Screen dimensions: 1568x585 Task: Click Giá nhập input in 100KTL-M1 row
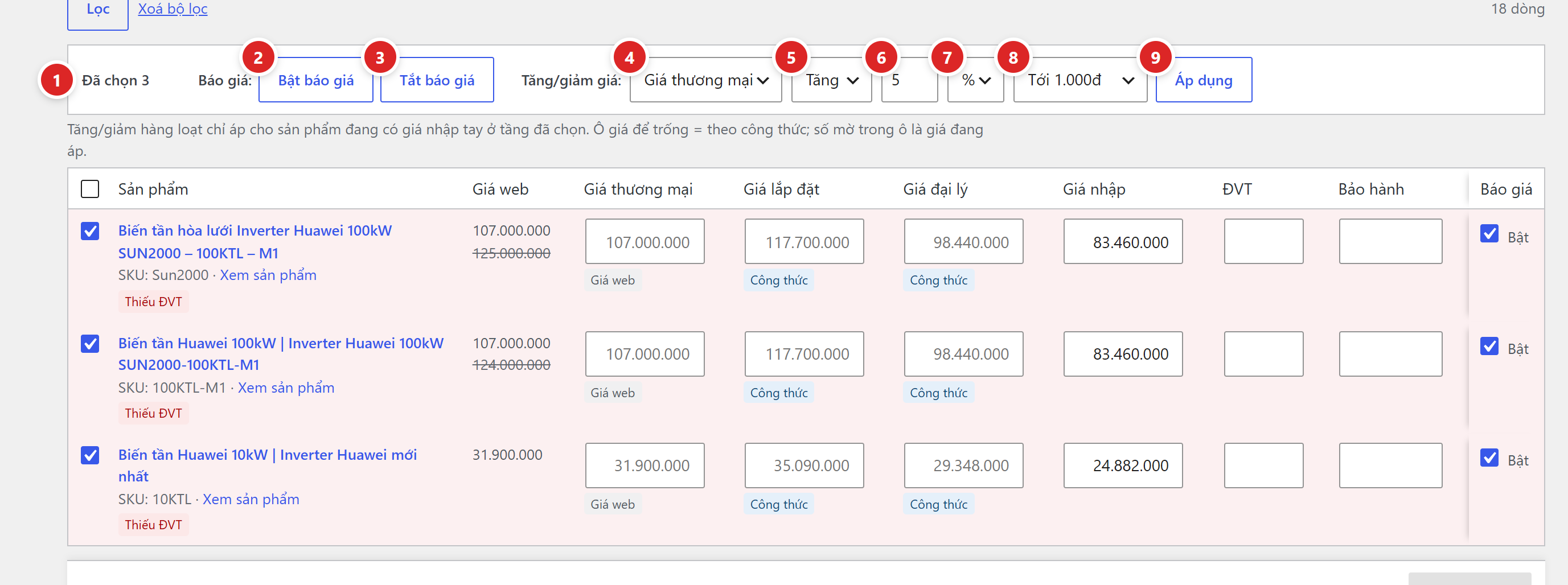[1124, 355]
